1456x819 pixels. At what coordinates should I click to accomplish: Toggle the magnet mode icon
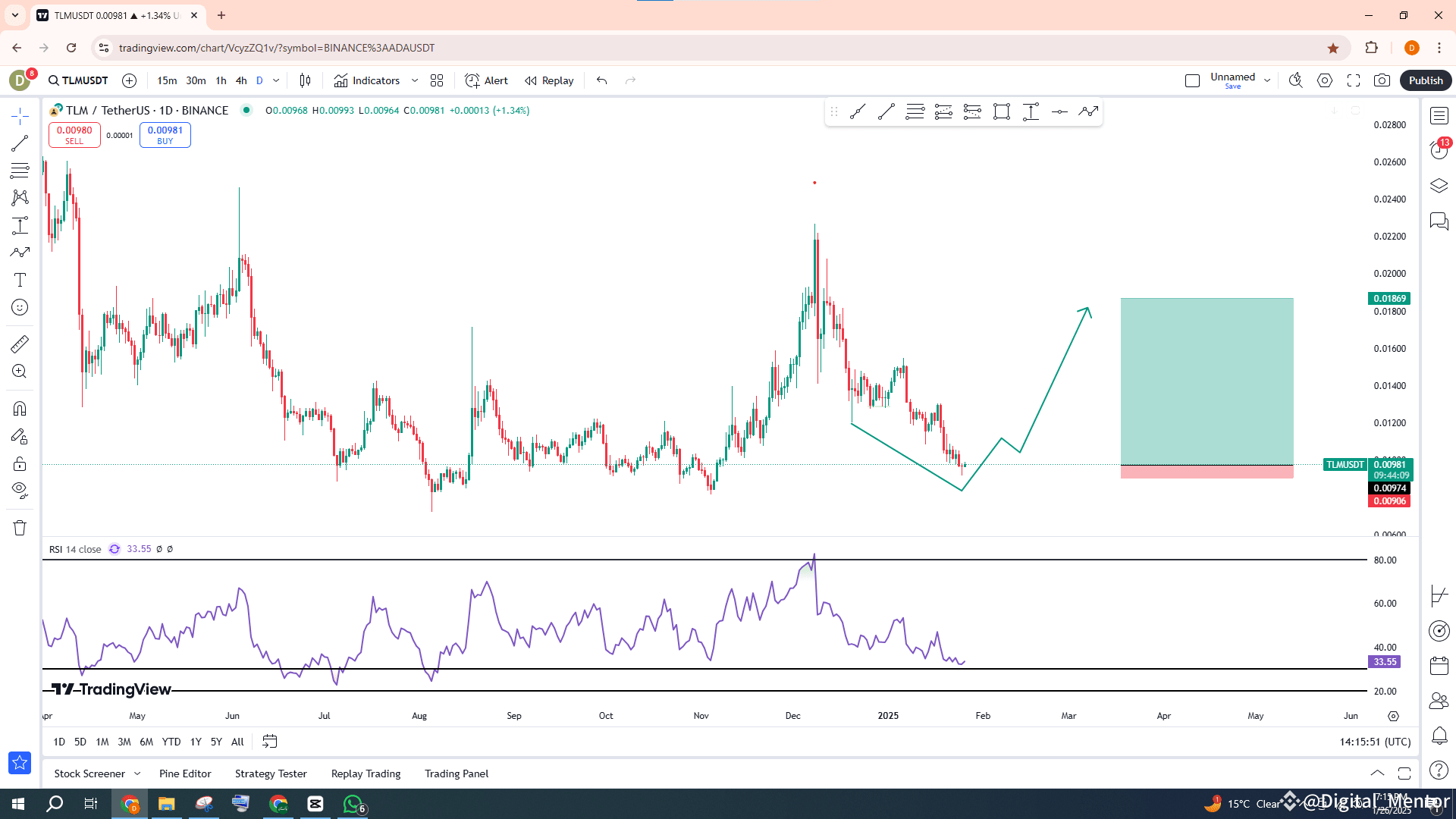[20, 409]
